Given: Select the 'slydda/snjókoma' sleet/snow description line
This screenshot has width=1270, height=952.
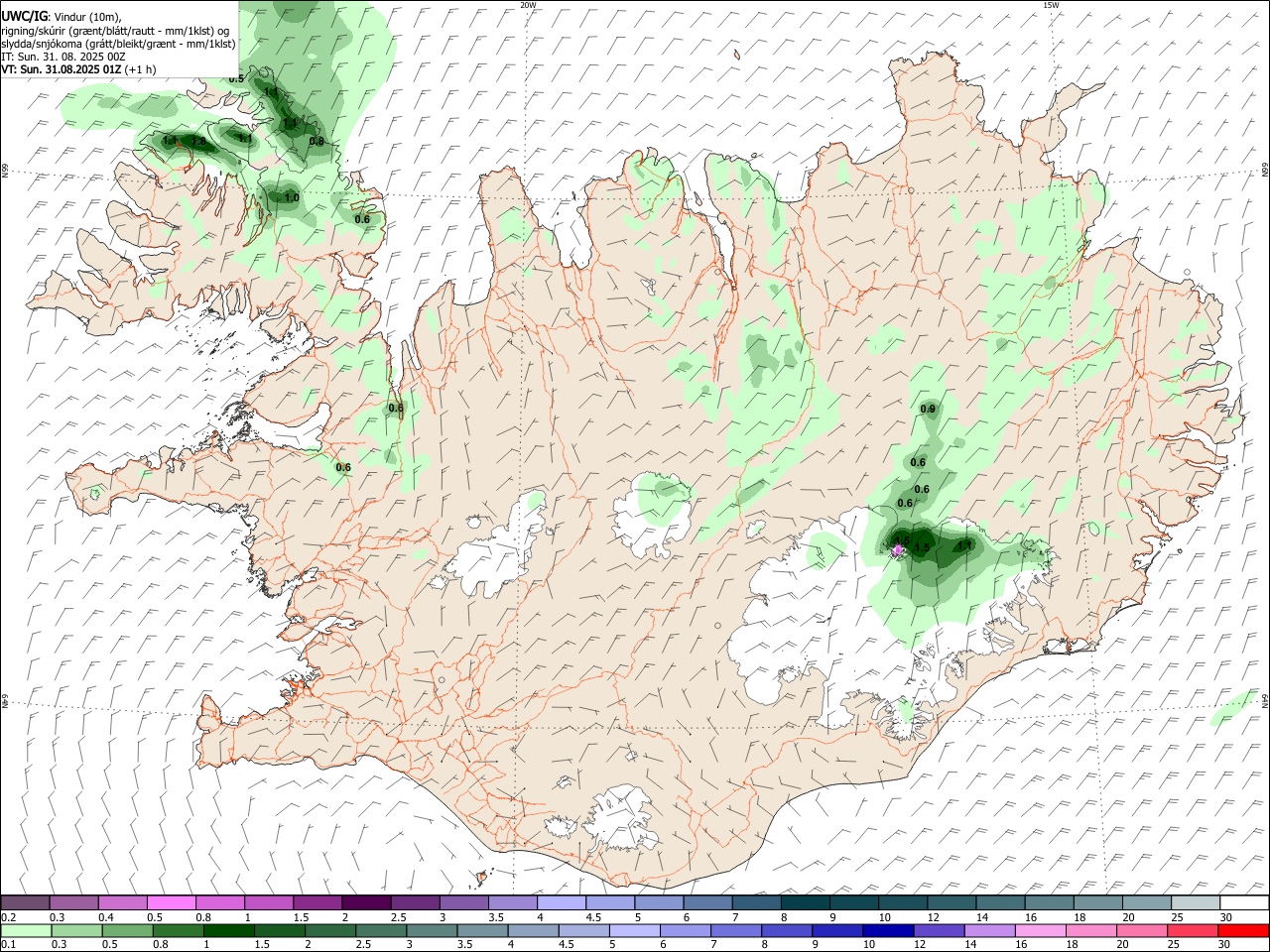Looking at the screenshot, I should click(x=118, y=44).
